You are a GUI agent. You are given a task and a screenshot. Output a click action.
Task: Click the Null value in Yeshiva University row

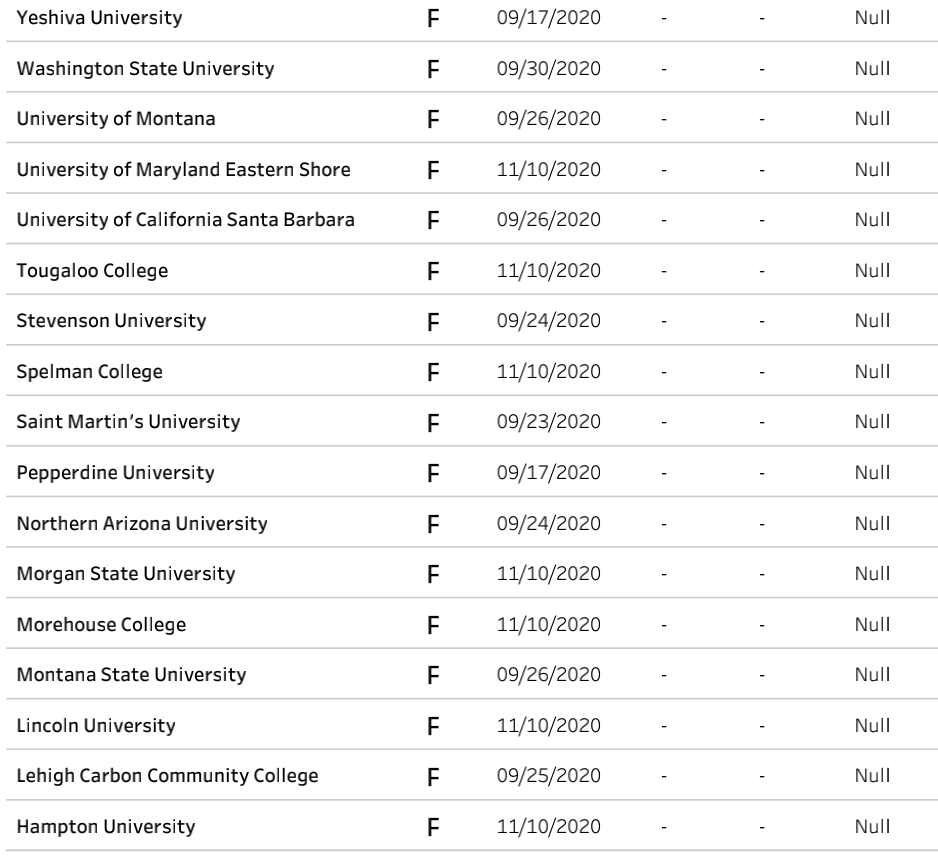pyautogui.click(x=872, y=18)
